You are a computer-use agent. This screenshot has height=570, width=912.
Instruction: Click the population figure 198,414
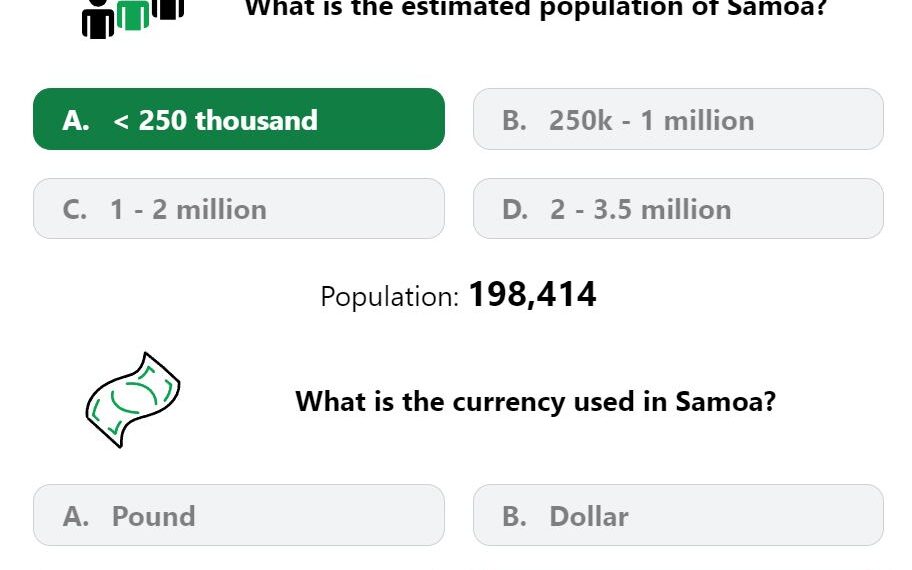532,294
